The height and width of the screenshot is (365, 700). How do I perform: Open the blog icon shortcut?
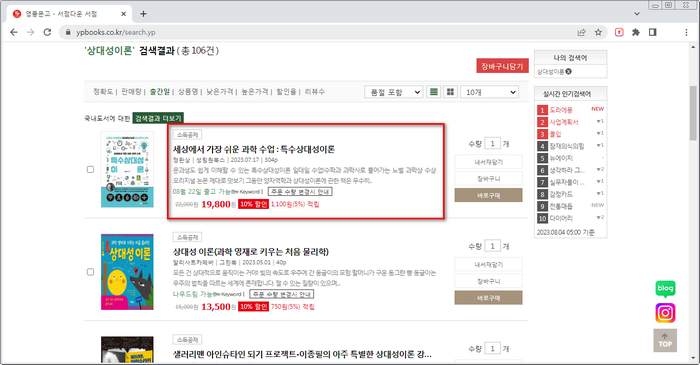tap(665, 289)
